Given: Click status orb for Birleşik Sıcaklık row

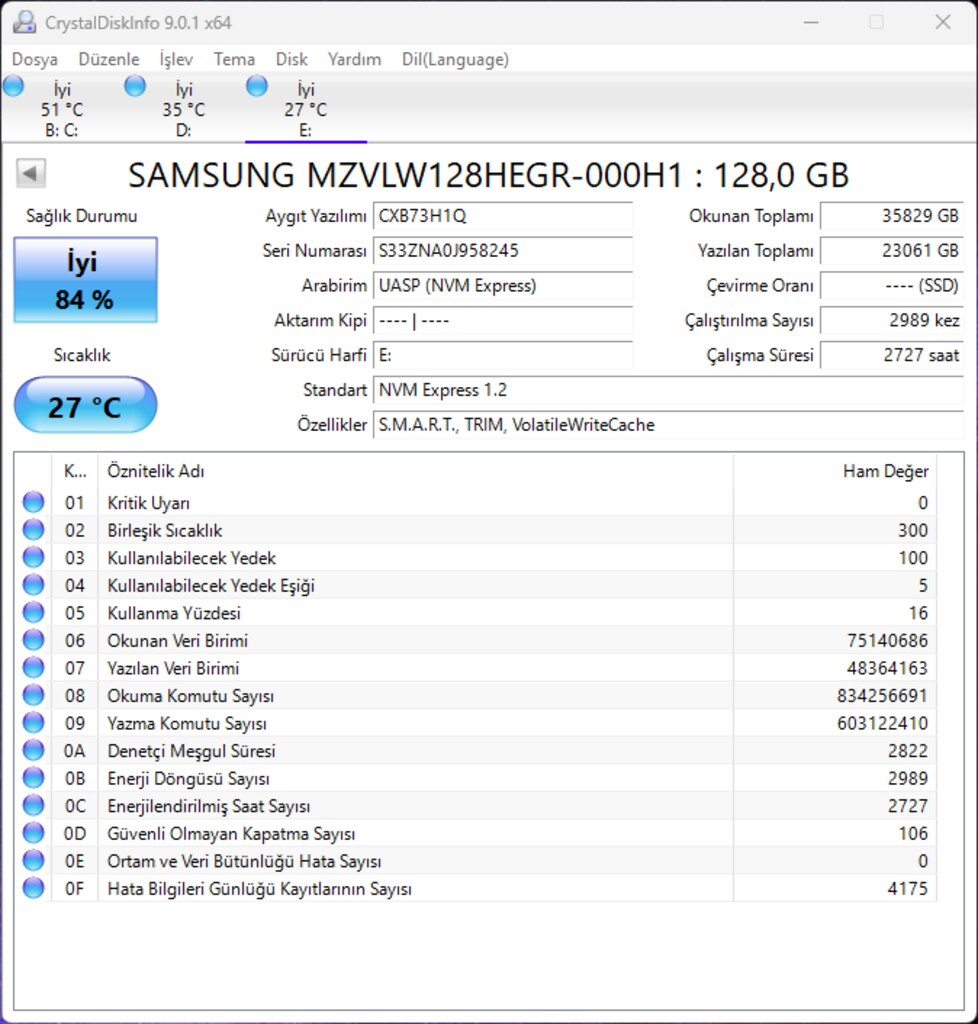Looking at the screenshot, I should 33,530.
